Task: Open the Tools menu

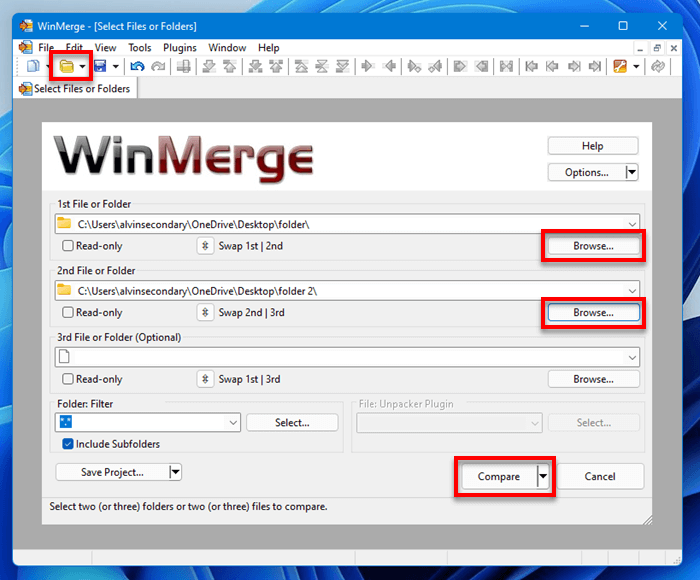Action: [x=140, y=48]
